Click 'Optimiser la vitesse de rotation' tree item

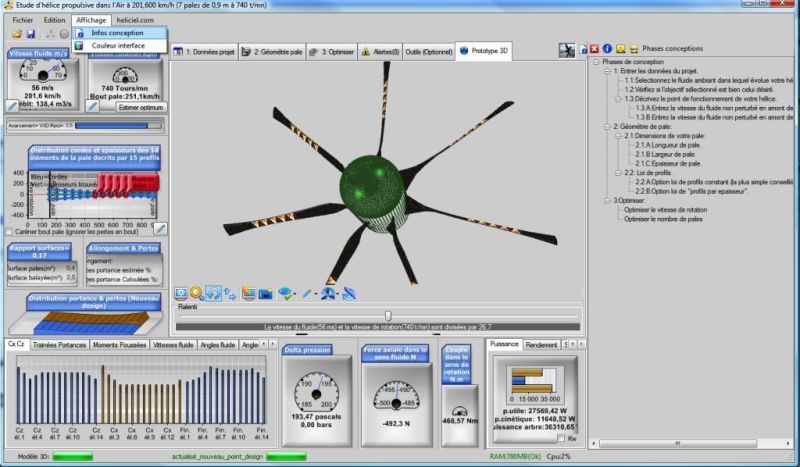click(x=665, y=210)
